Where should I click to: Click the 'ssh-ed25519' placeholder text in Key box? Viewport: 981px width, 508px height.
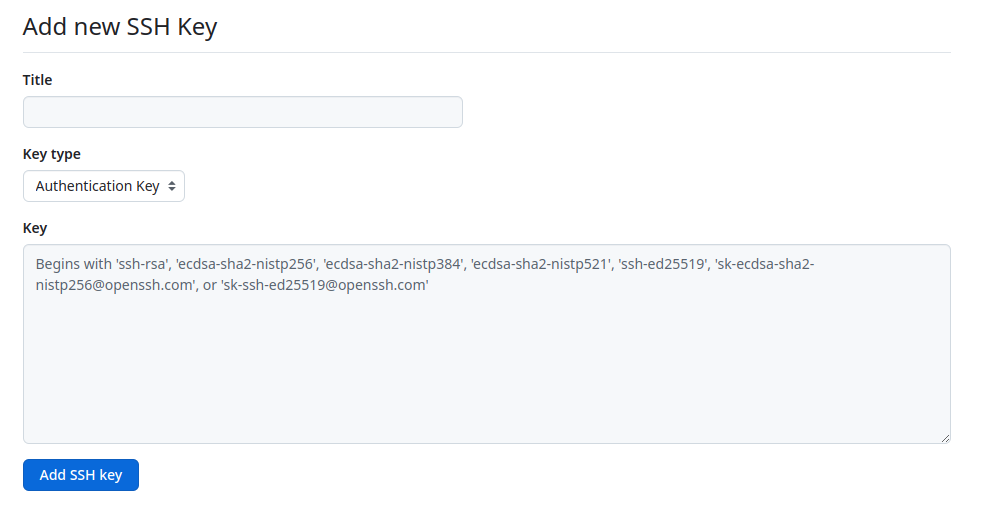(661, 265)
